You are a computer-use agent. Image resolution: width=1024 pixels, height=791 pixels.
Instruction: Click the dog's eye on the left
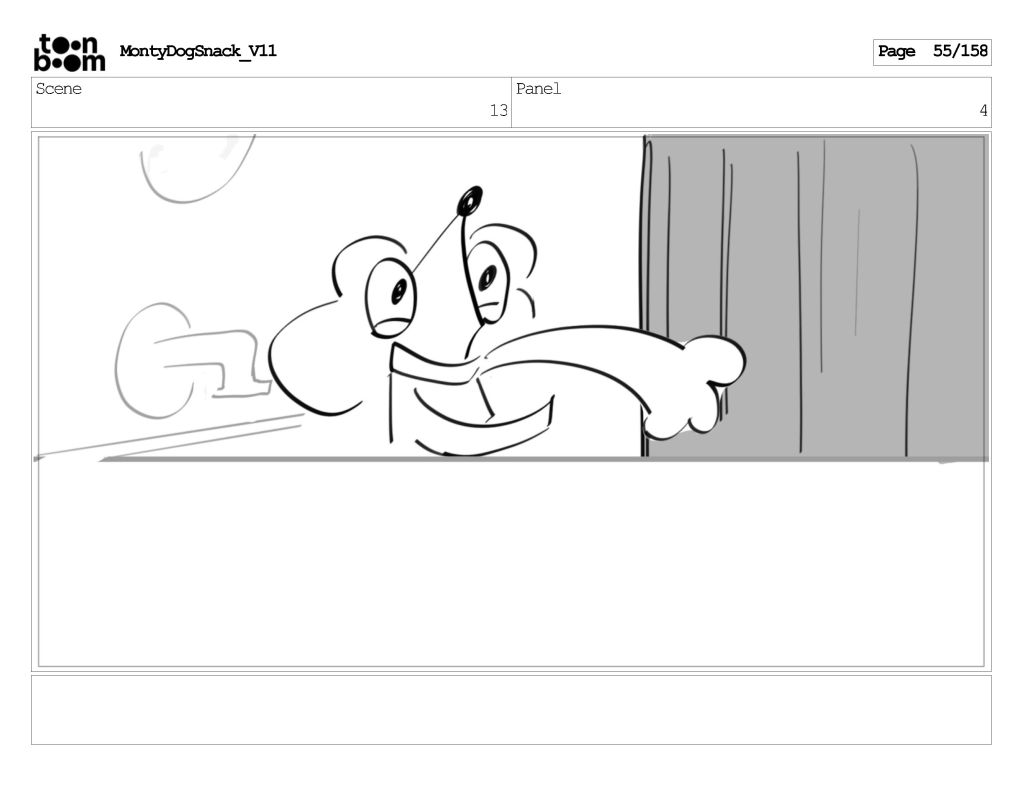tap(398, 291)
